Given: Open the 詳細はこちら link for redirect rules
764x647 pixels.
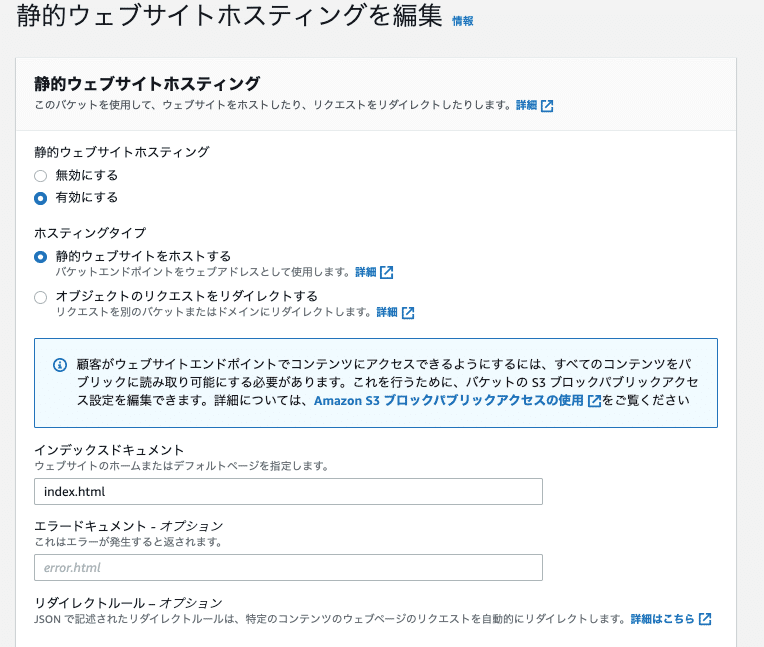Looking at the screenshot, I should 662,619.
